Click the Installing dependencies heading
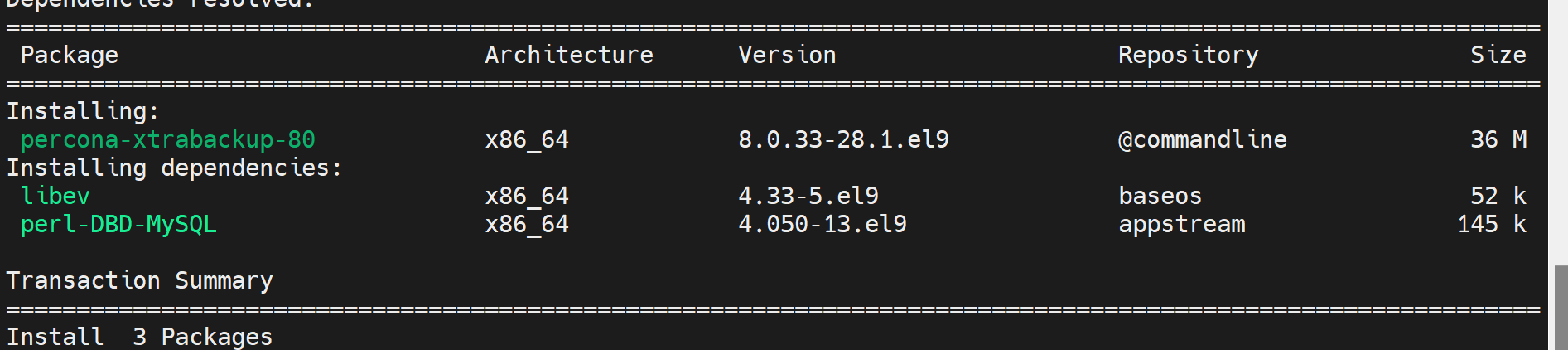The width and height of the screenshot is (1568, 350). coord(174,168)
